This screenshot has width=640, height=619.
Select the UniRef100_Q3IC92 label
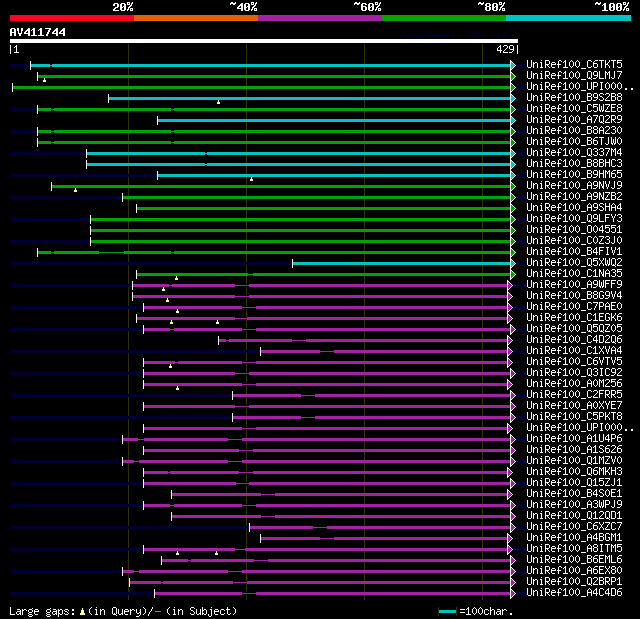pos(574,373)
